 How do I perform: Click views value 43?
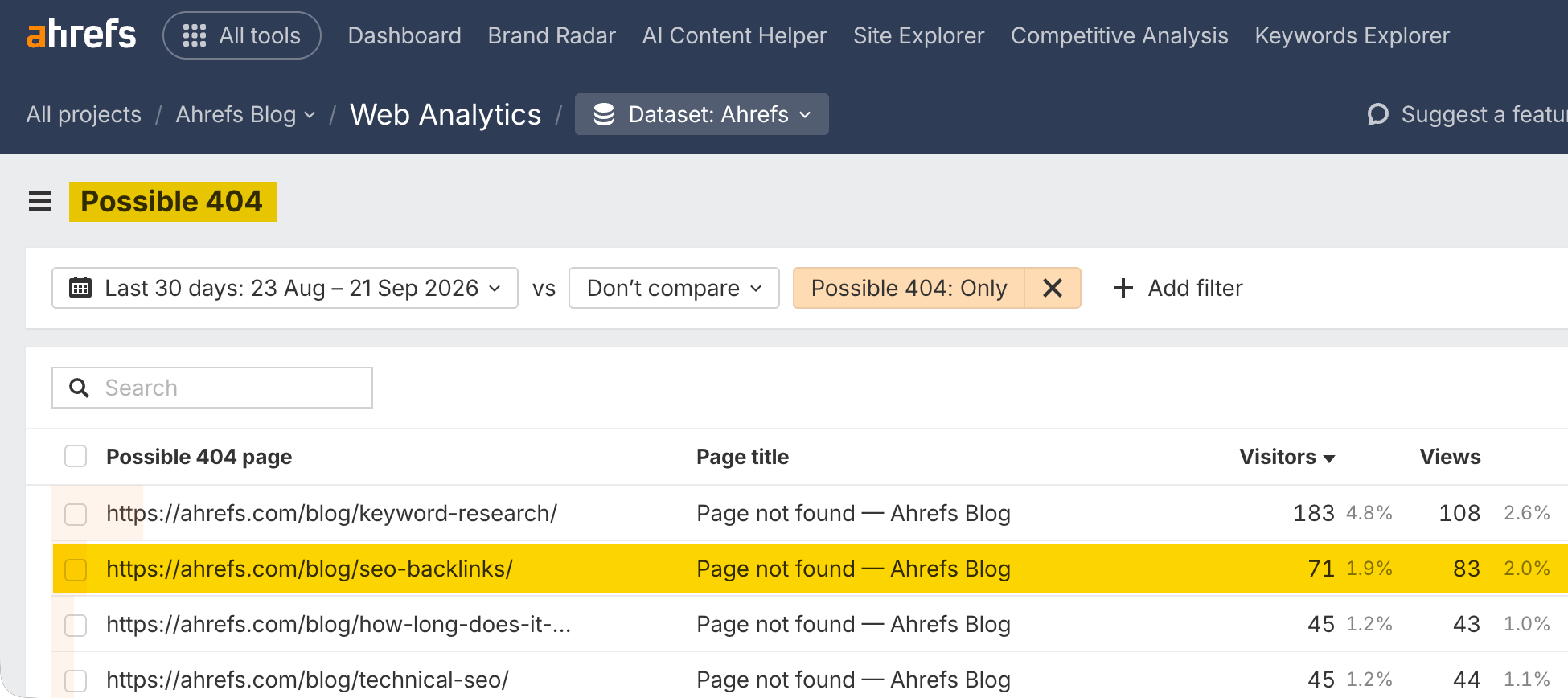coord(1467,624)
